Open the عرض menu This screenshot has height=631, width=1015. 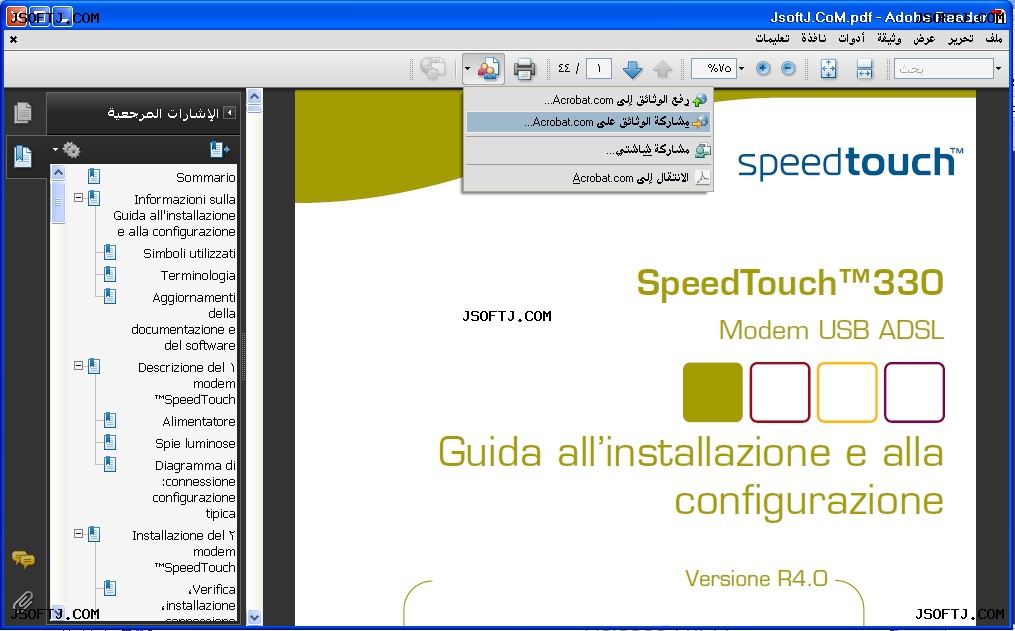(924, 39)
